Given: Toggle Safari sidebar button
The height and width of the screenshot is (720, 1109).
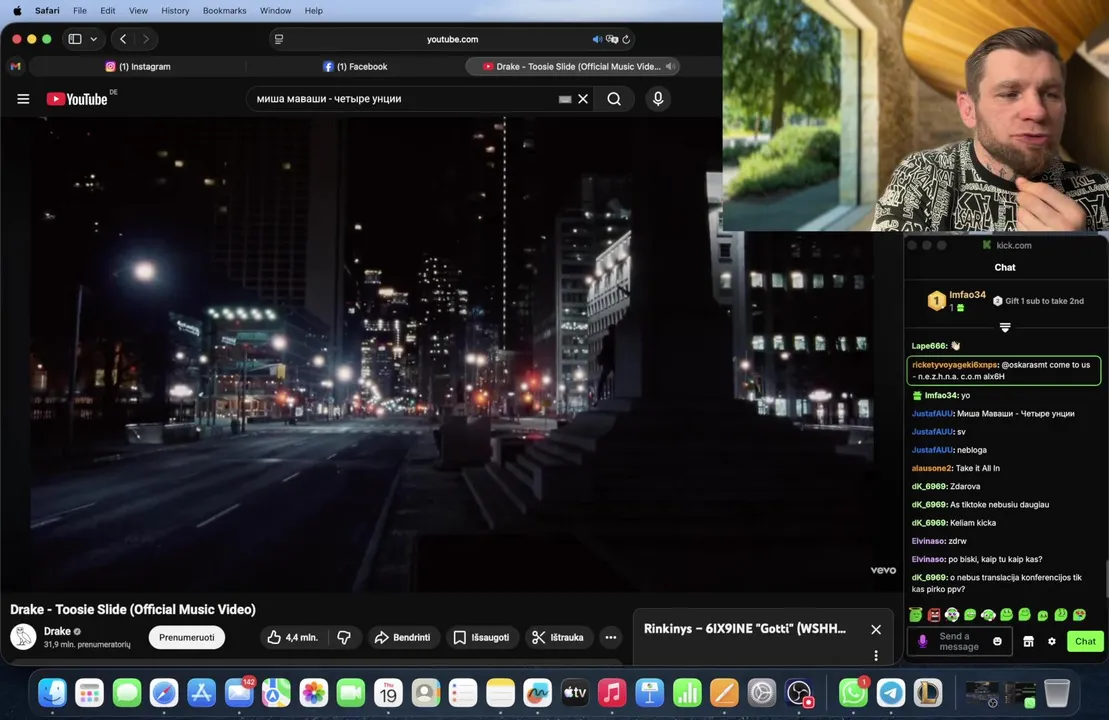Looking at the screenshot, I should click(x=75, y=39).
